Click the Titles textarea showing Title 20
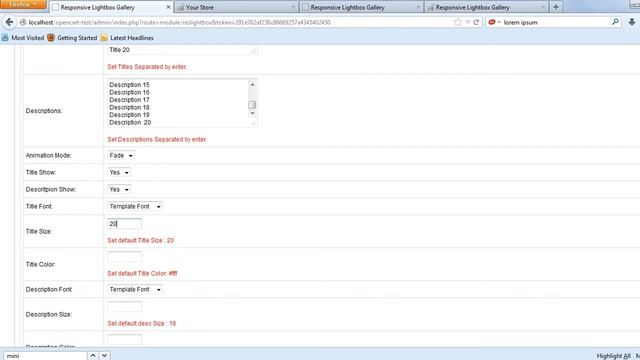The height and width of the screenshot is (360, 640). tap(182, 50)
